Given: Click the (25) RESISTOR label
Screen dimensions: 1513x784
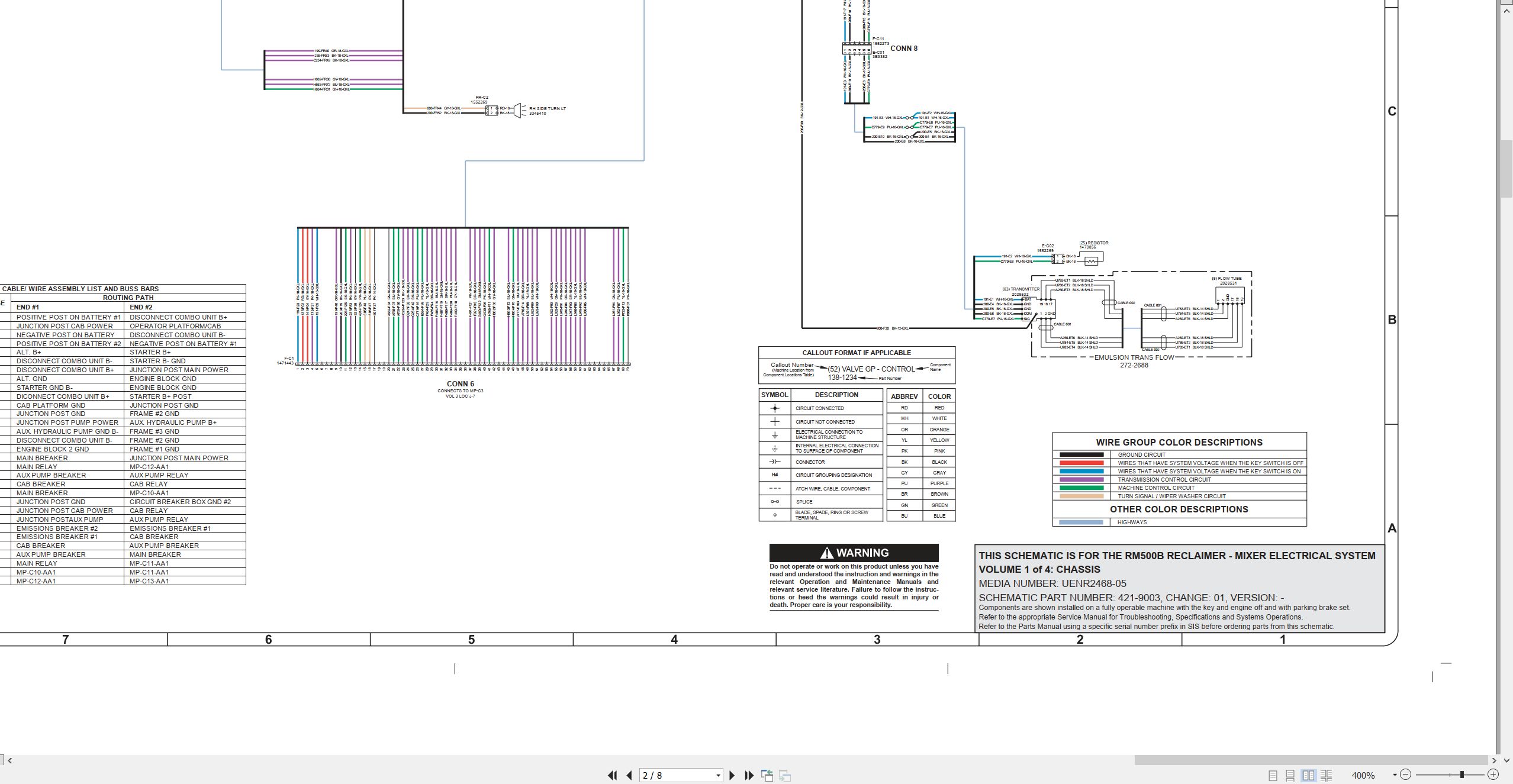Looking at the screenshot, I should click(x=1094, y=243).
